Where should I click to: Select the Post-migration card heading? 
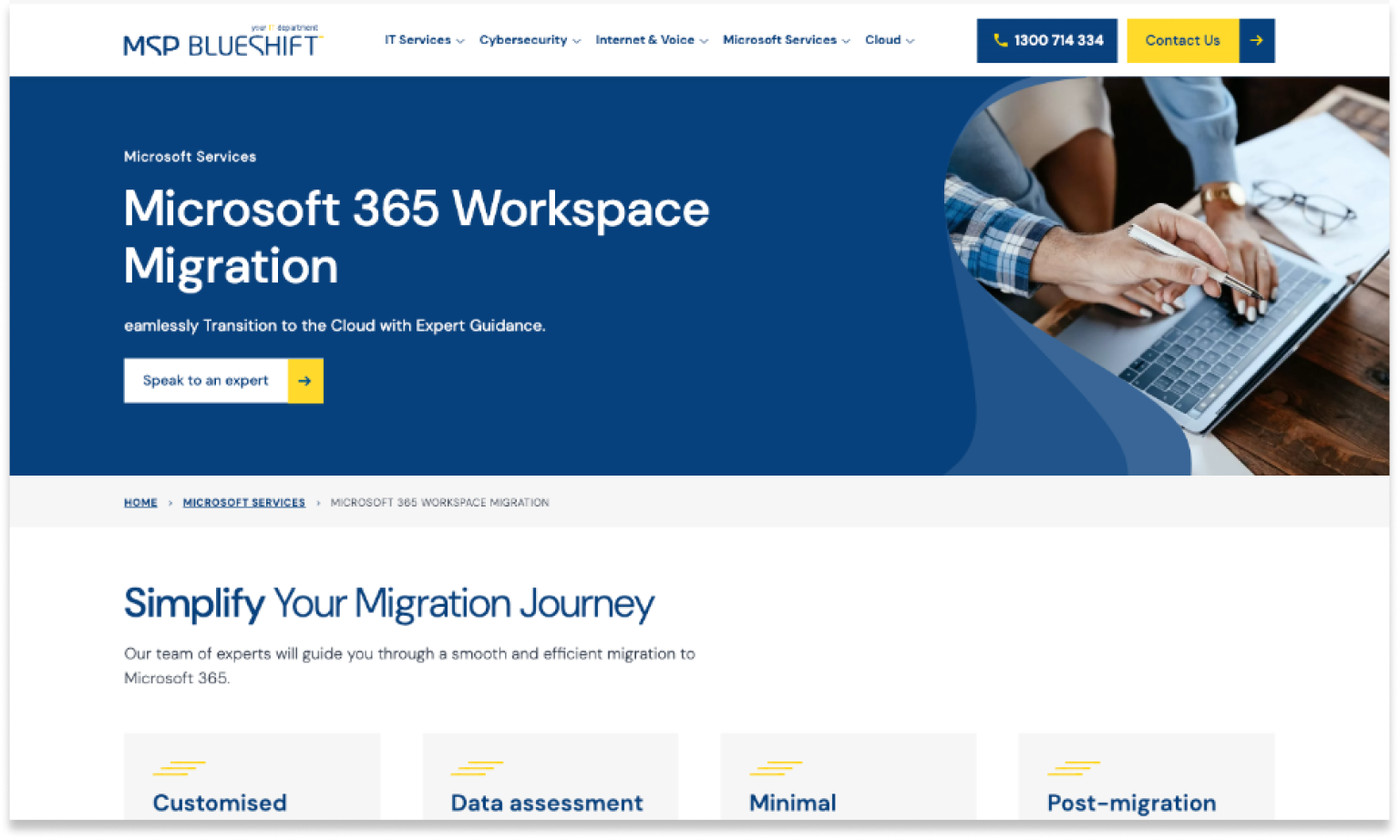pyautogui.click(x=1131, y=803)
